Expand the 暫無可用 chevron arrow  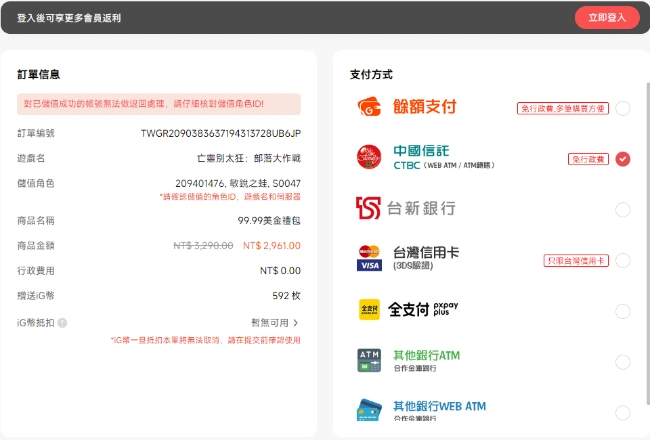click(x=296, y=323)
